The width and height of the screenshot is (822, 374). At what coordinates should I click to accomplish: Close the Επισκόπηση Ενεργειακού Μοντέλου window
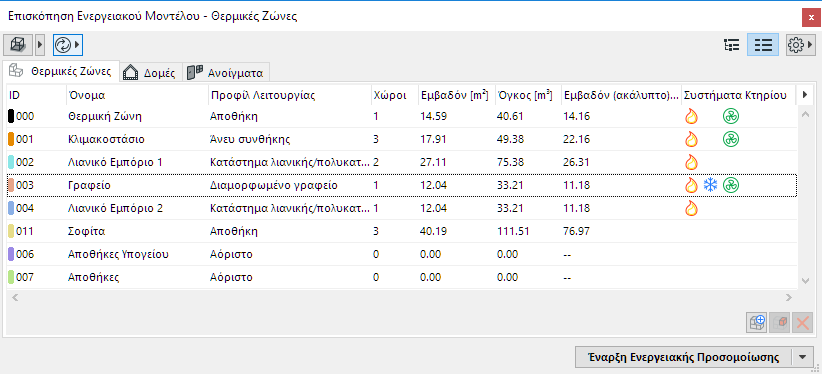coord(811,18)
